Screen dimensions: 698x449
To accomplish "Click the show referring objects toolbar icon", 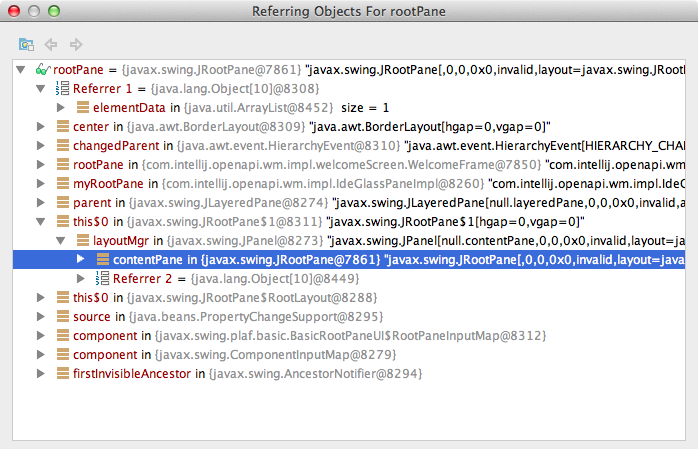I will point(26,44).
